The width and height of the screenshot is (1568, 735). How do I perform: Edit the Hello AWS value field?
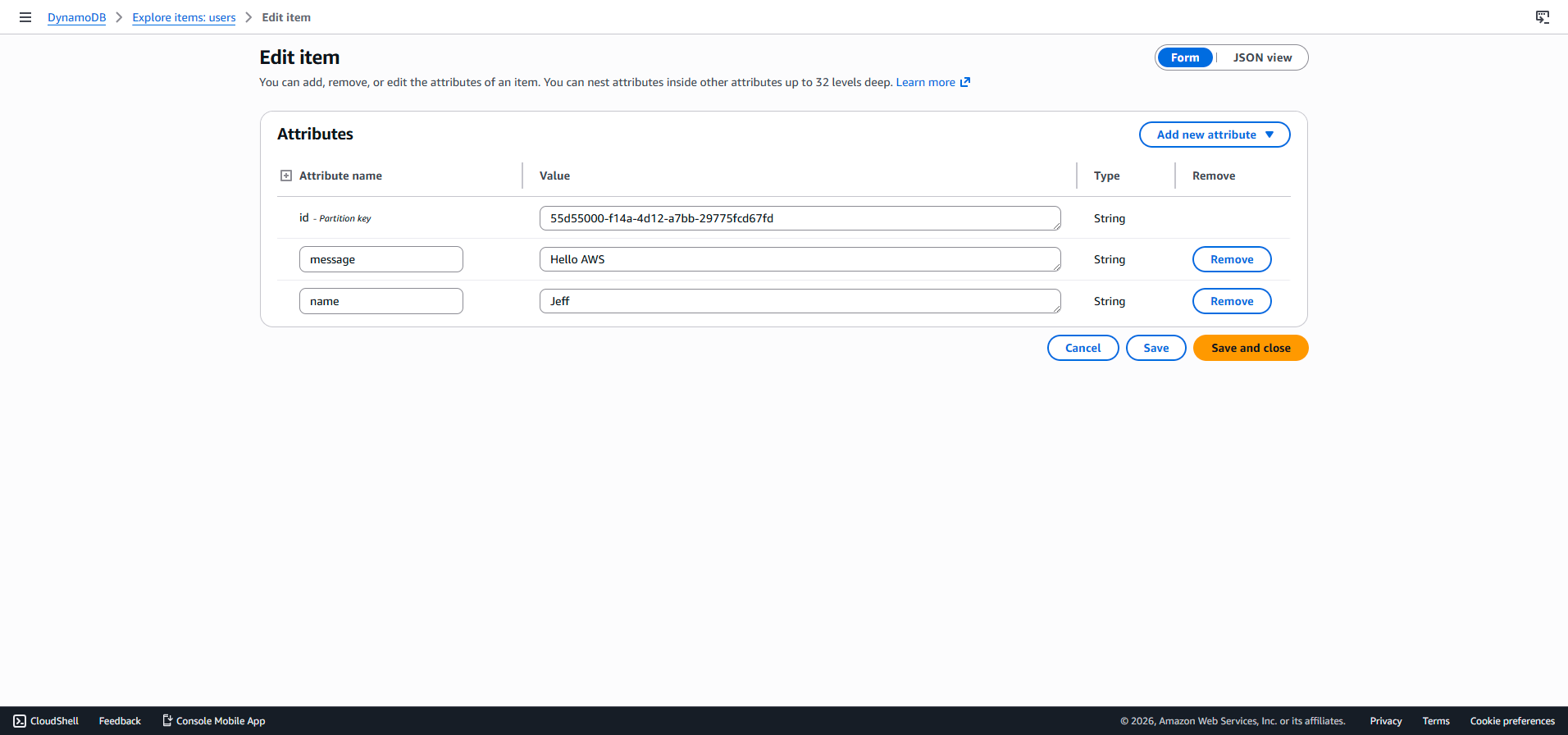click(800, 259)
